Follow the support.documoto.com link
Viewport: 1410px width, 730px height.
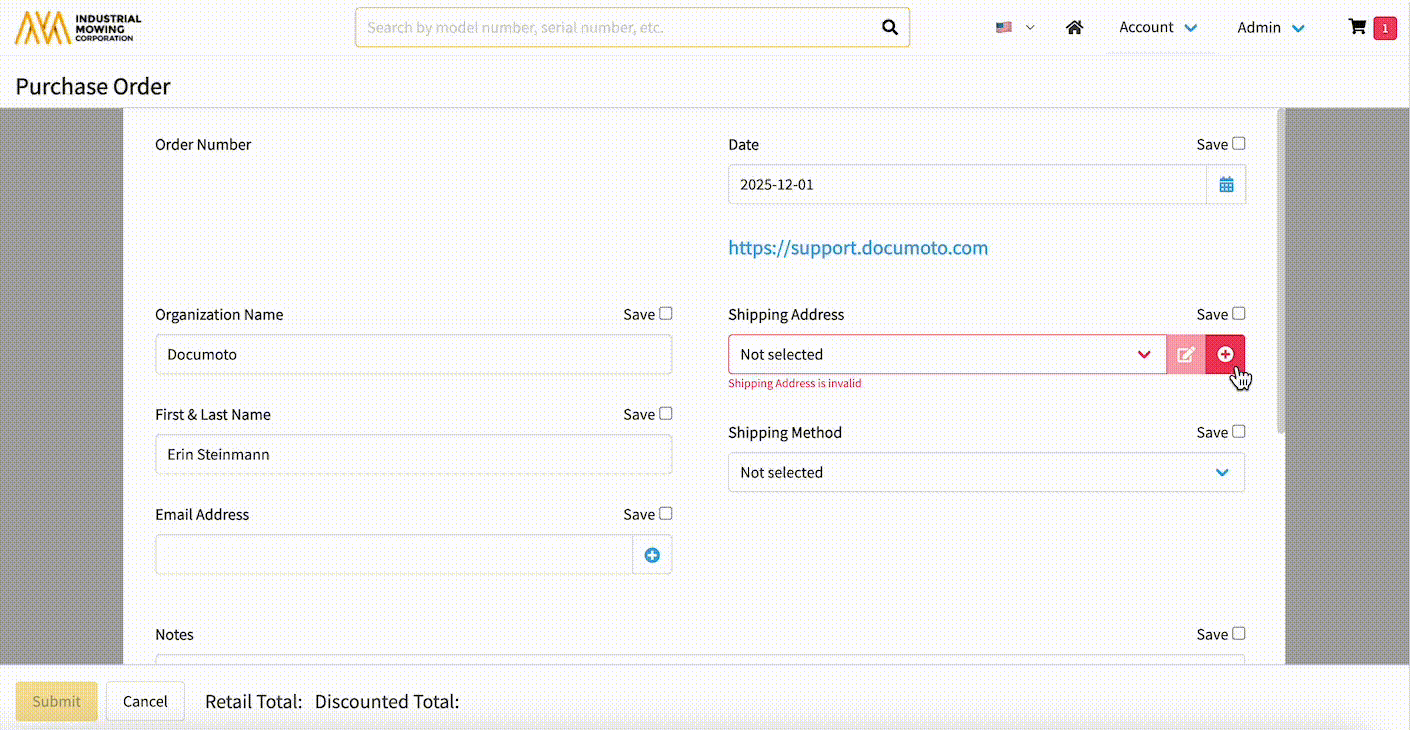tap(858, 248)
